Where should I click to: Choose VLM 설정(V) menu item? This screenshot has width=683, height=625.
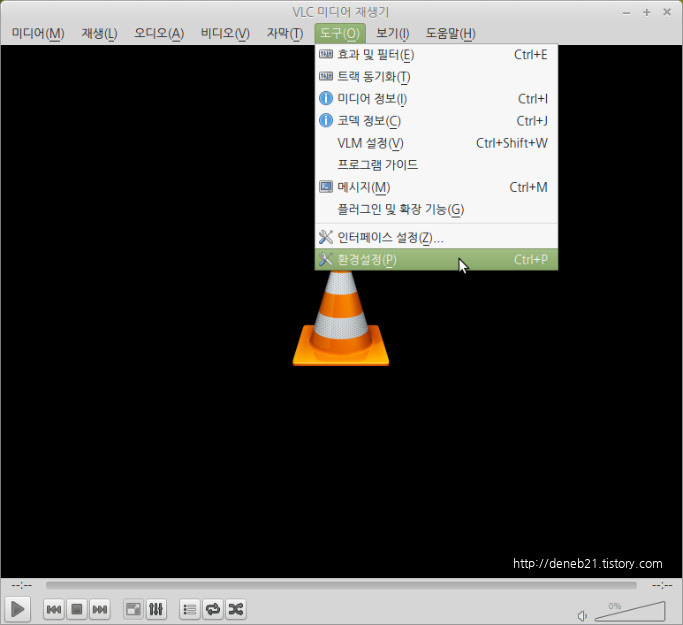436,143
